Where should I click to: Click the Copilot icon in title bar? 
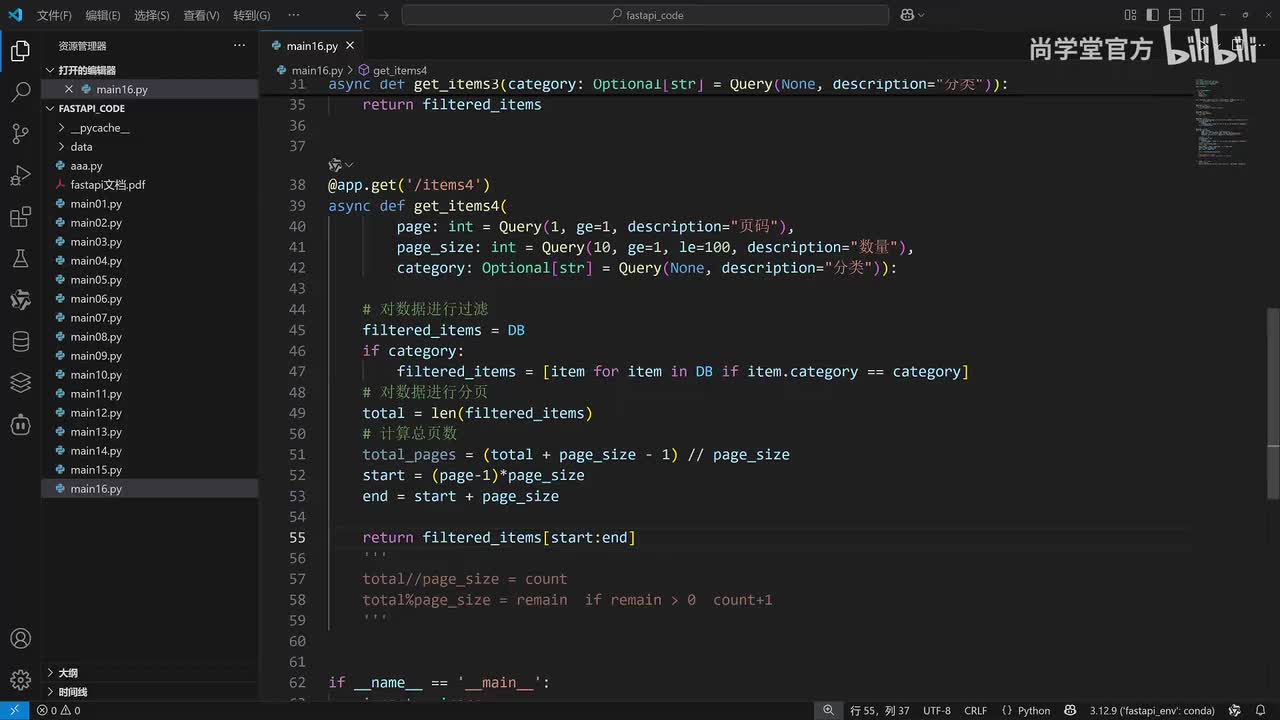click(x=907, y=15)
